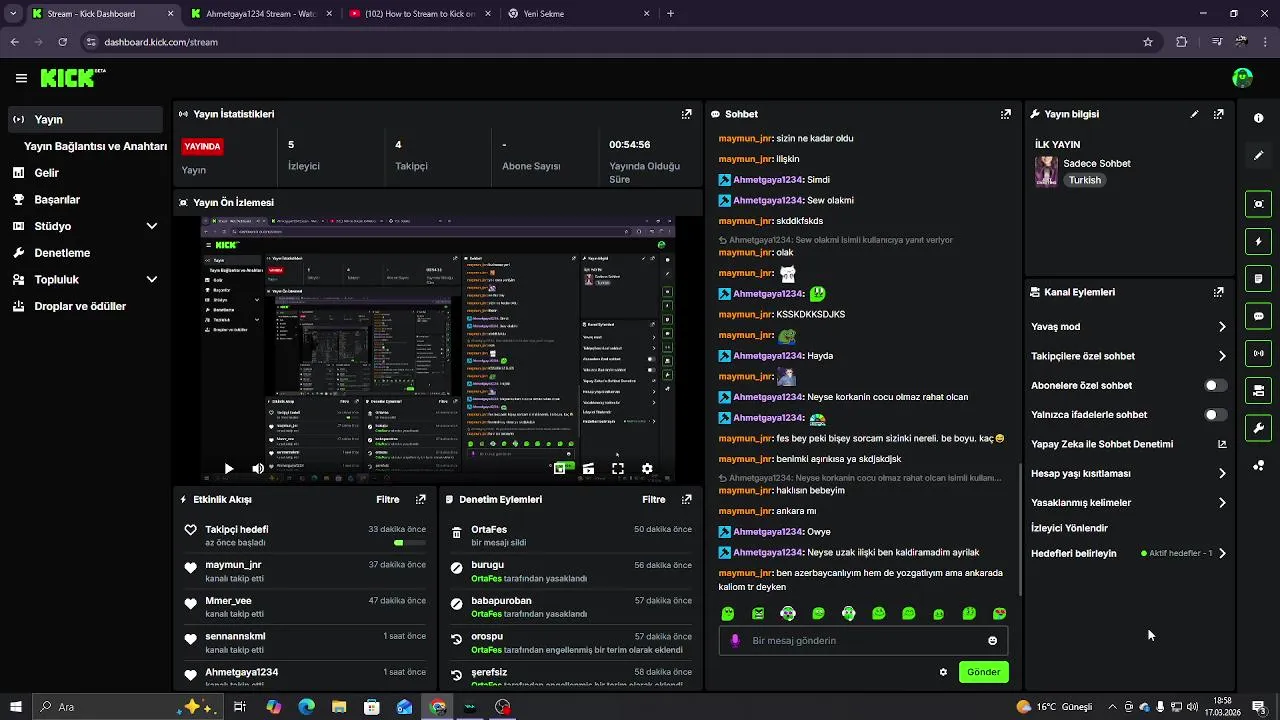
Task: Expand Yasaklanmış kelimeler settings
Action: tap(1222, 503)
